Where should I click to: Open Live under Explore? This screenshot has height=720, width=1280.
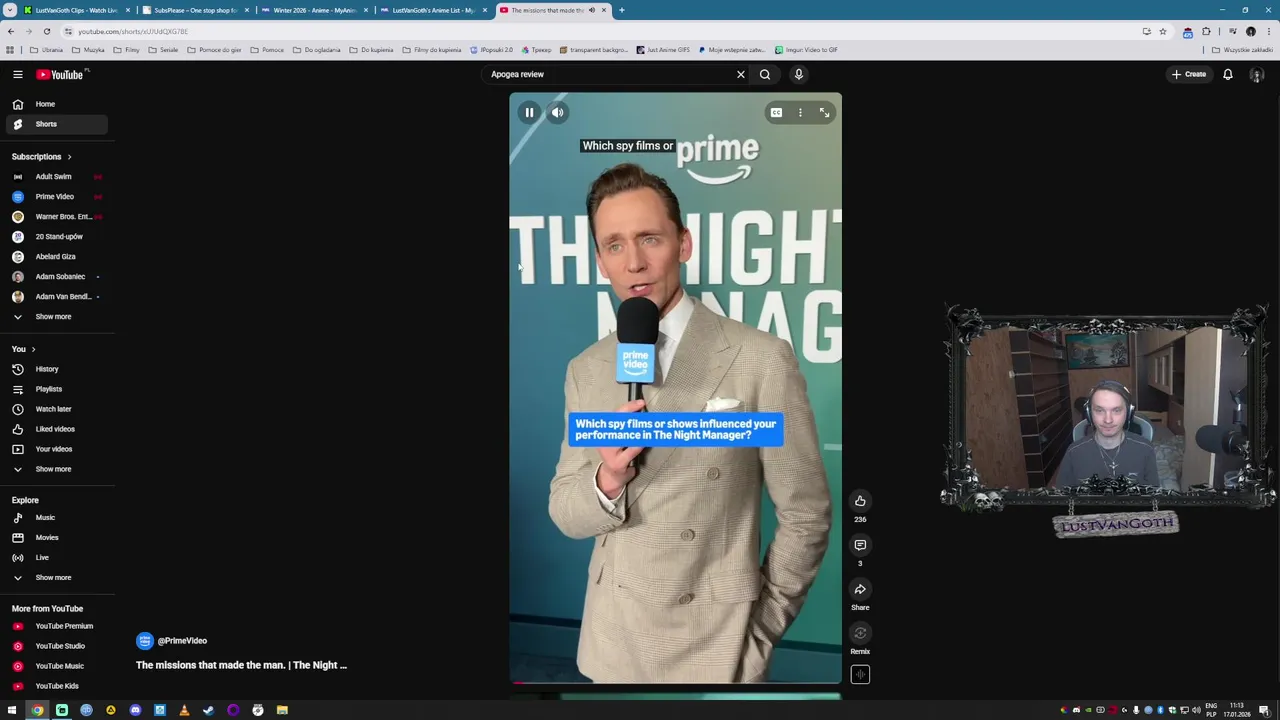[57, 557]
